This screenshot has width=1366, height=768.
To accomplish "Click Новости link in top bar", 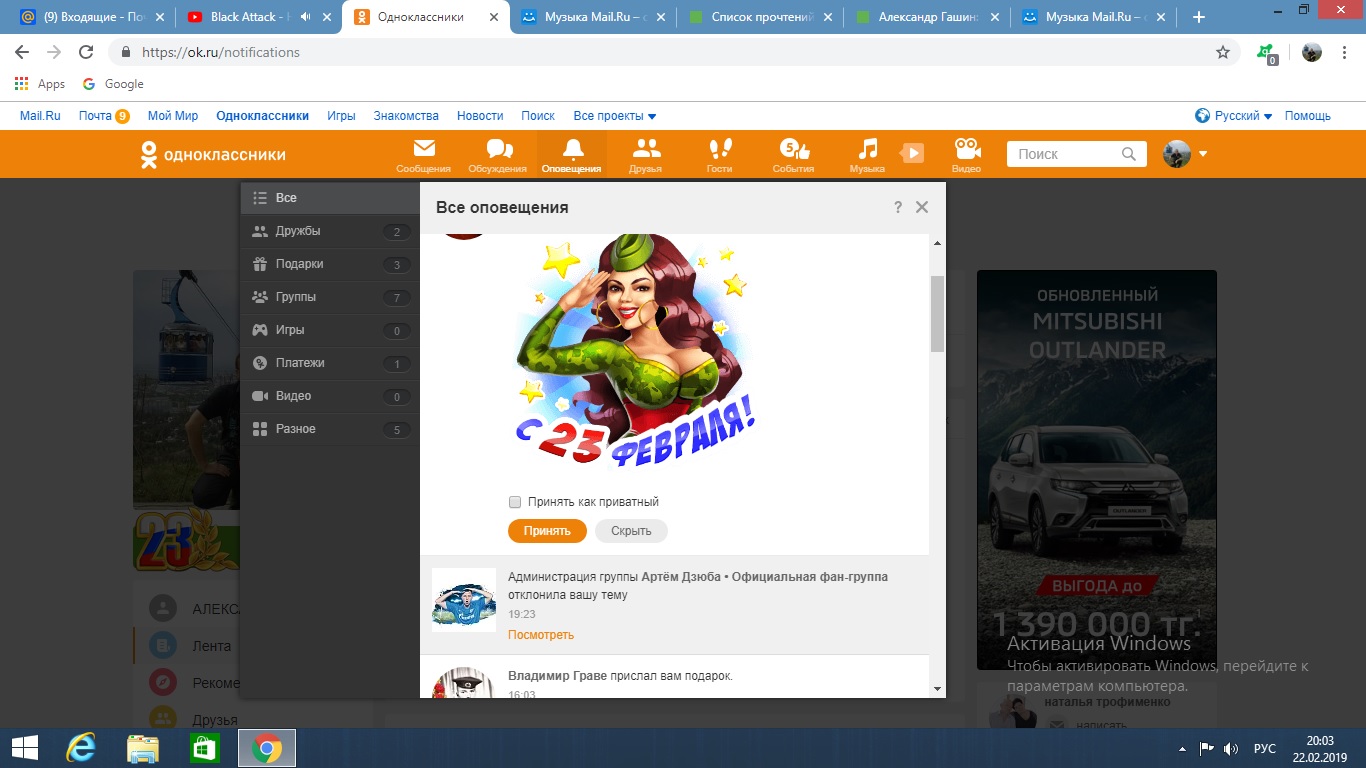I will point(480,116).
